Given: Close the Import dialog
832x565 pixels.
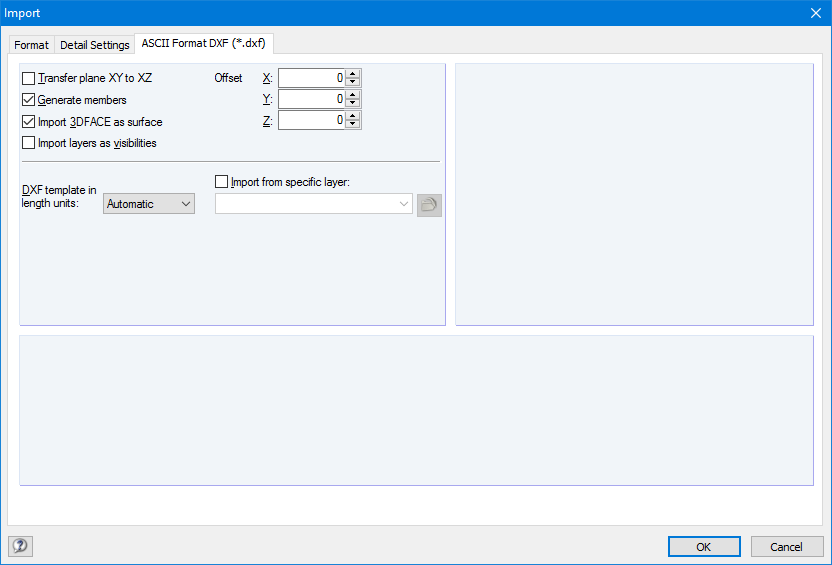Looking at the screenshot, I should tap(816, 13).
